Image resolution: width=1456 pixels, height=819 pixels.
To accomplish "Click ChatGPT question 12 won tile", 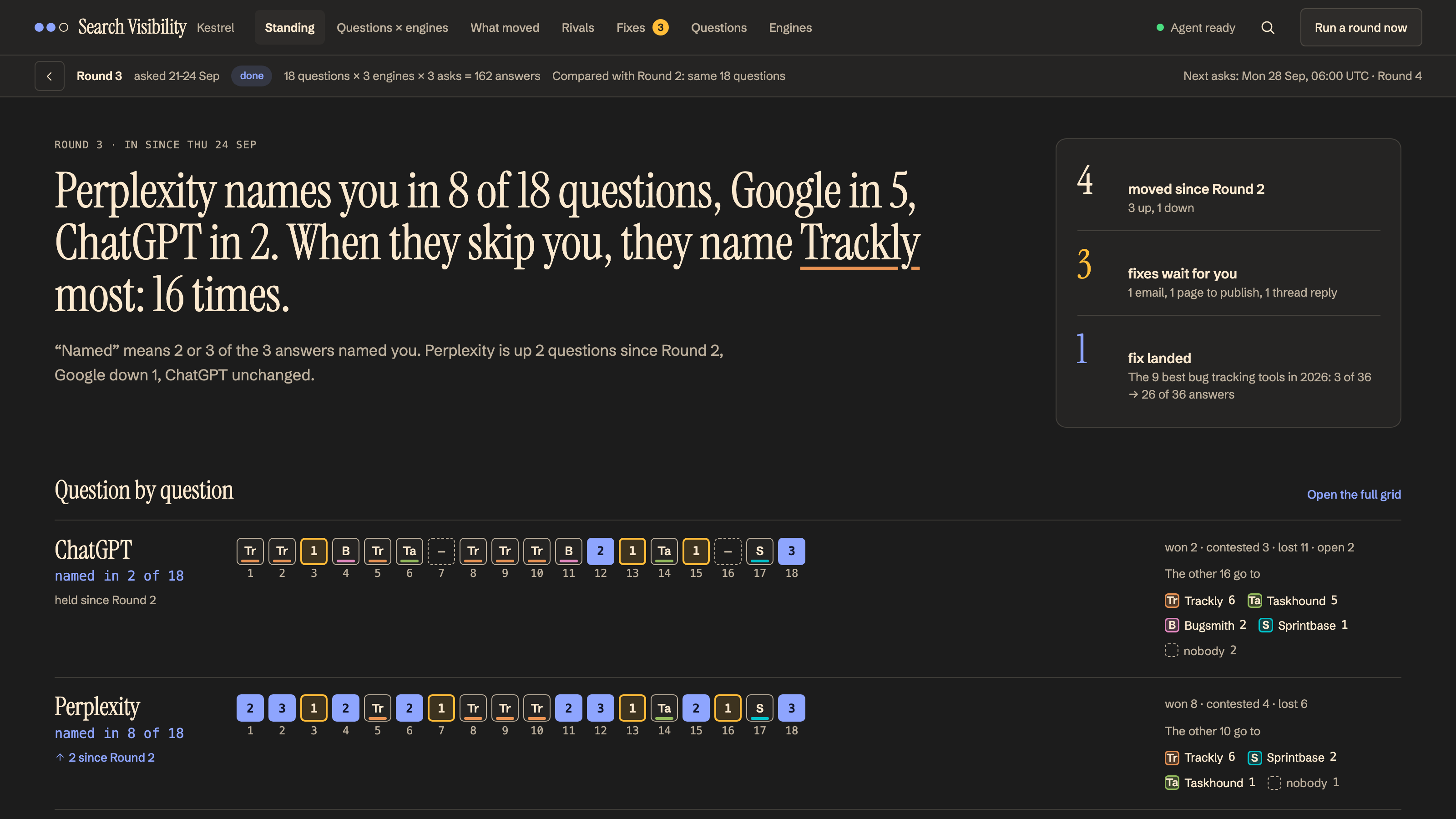I will (600, 551).
